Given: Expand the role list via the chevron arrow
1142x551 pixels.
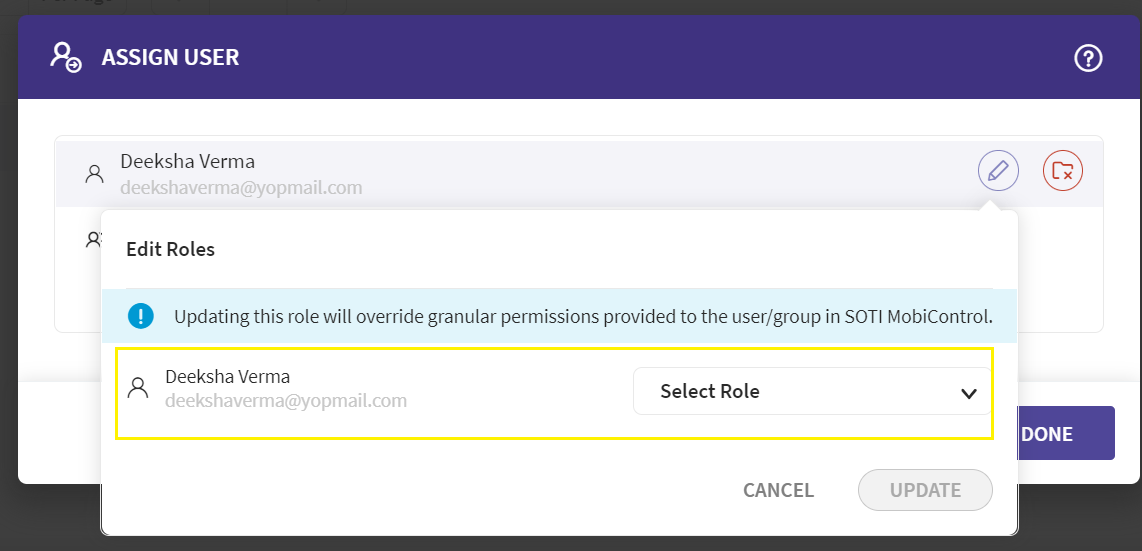Looking at the screenshot, I should (968, 393).
